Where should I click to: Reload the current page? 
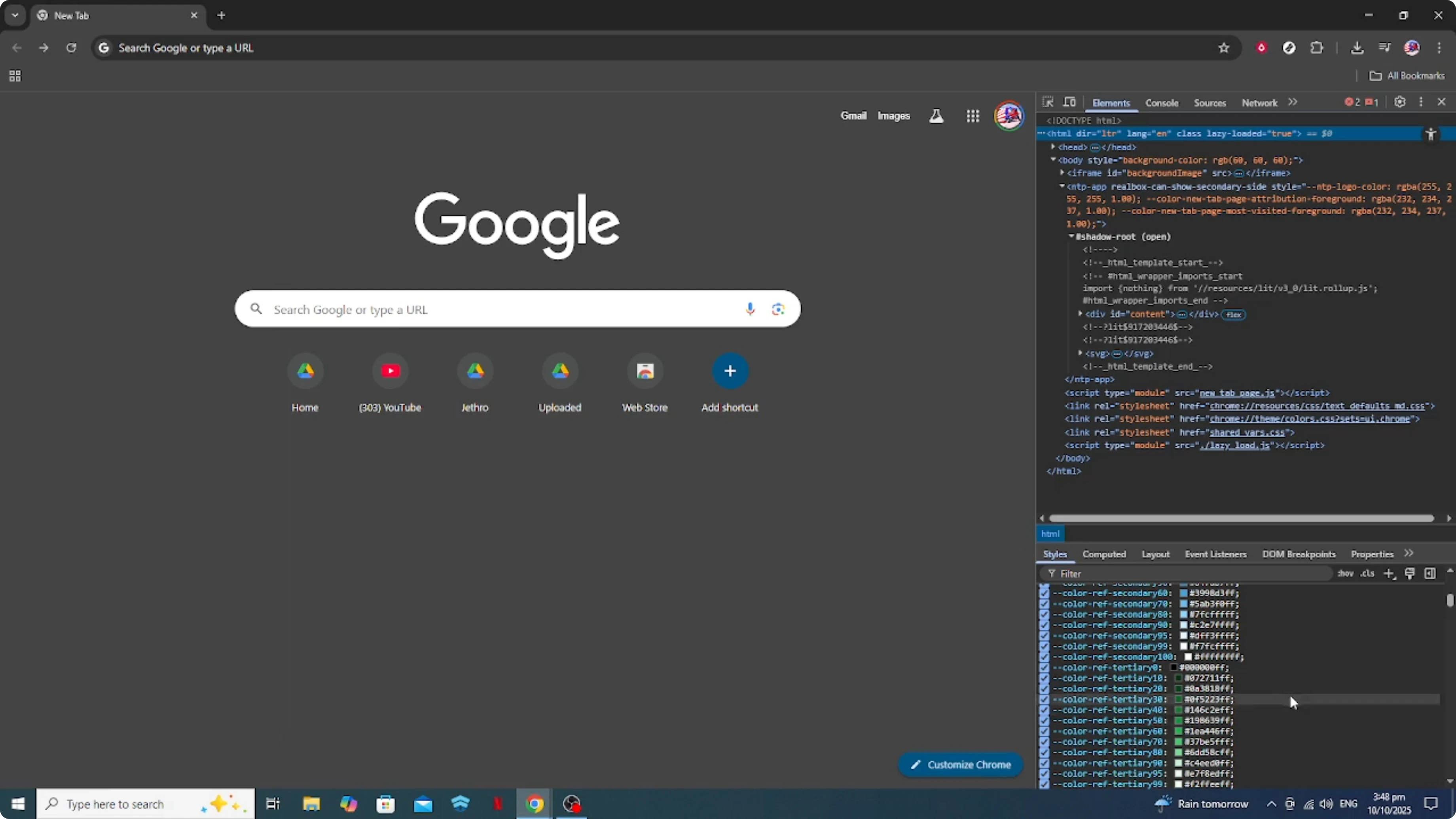click(71, 48)
